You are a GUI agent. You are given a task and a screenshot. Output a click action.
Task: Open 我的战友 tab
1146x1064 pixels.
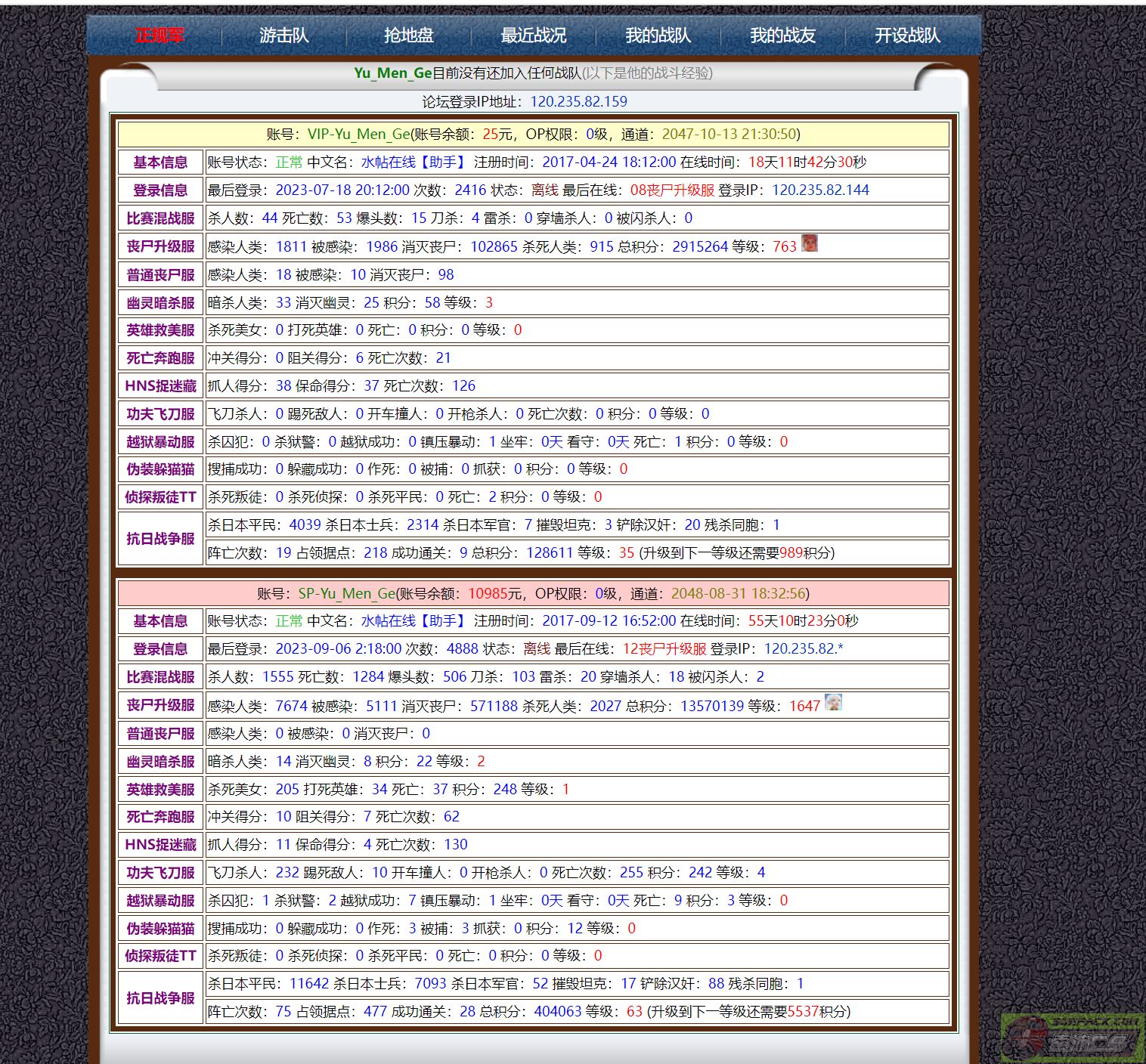[783, 36]
